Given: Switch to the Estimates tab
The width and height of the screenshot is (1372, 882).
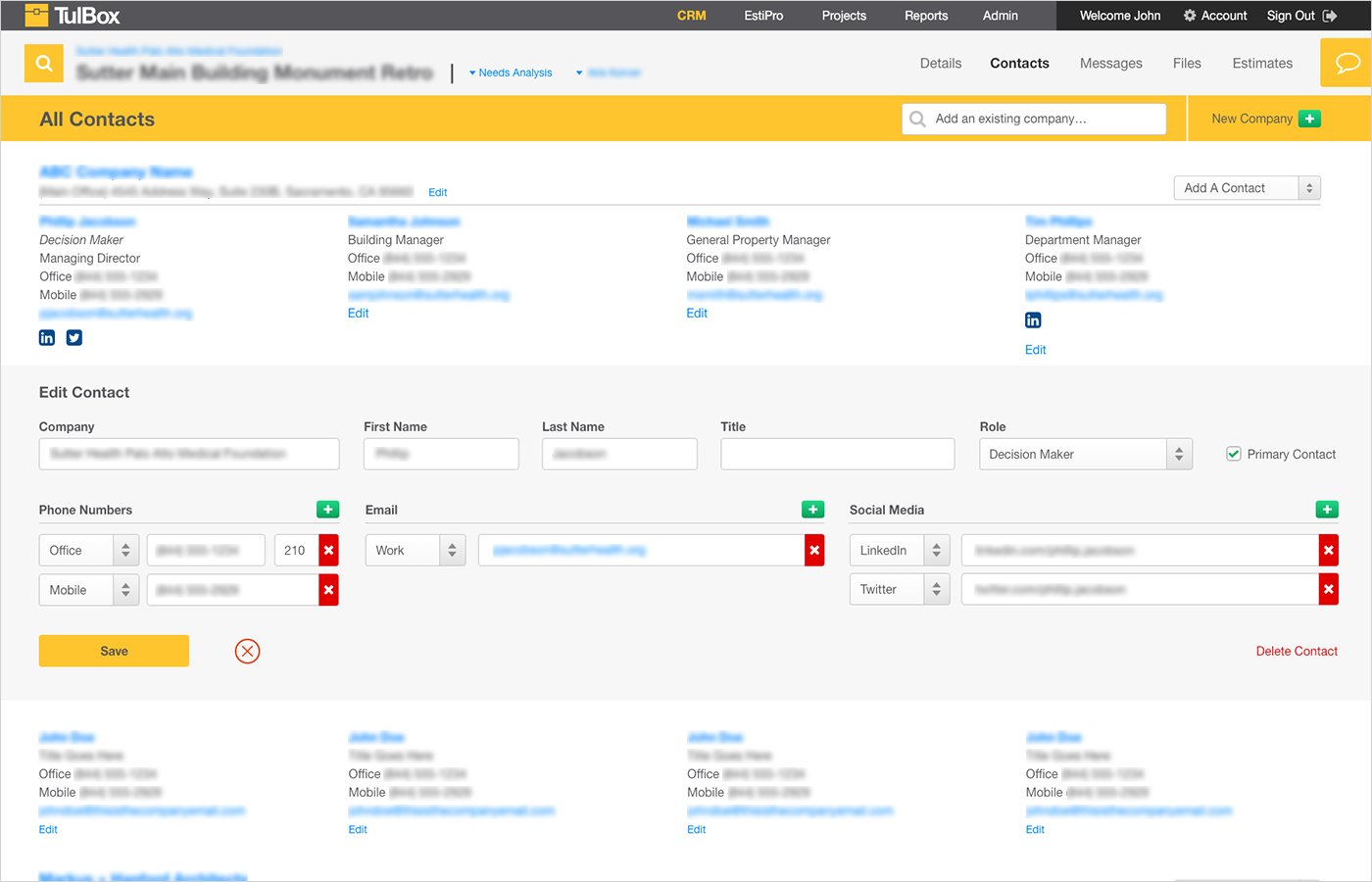Looking at the screenshot, I should [1262, 63].
